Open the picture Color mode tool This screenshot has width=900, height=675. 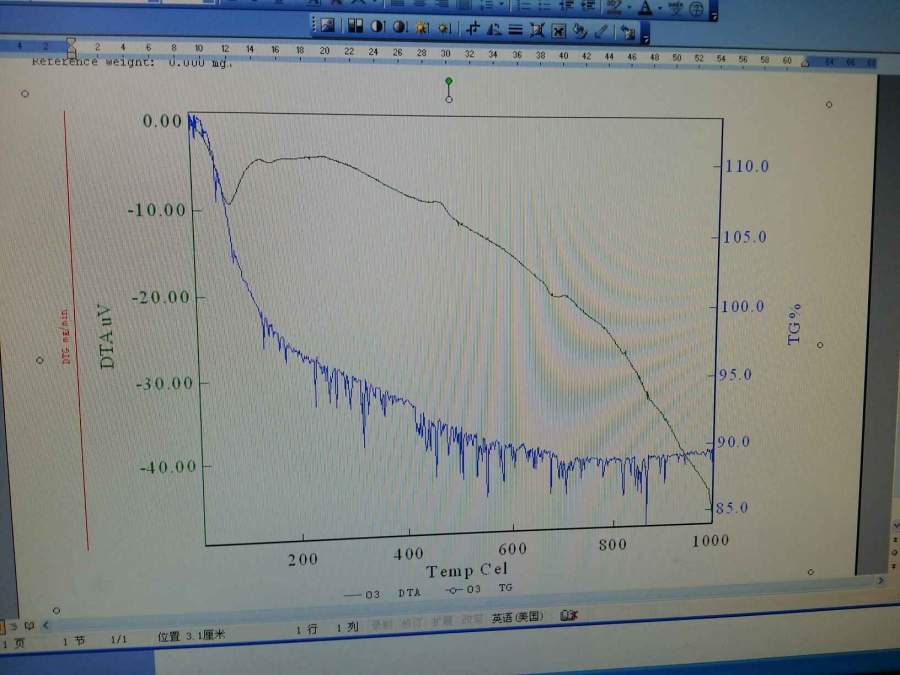[355, 26]
